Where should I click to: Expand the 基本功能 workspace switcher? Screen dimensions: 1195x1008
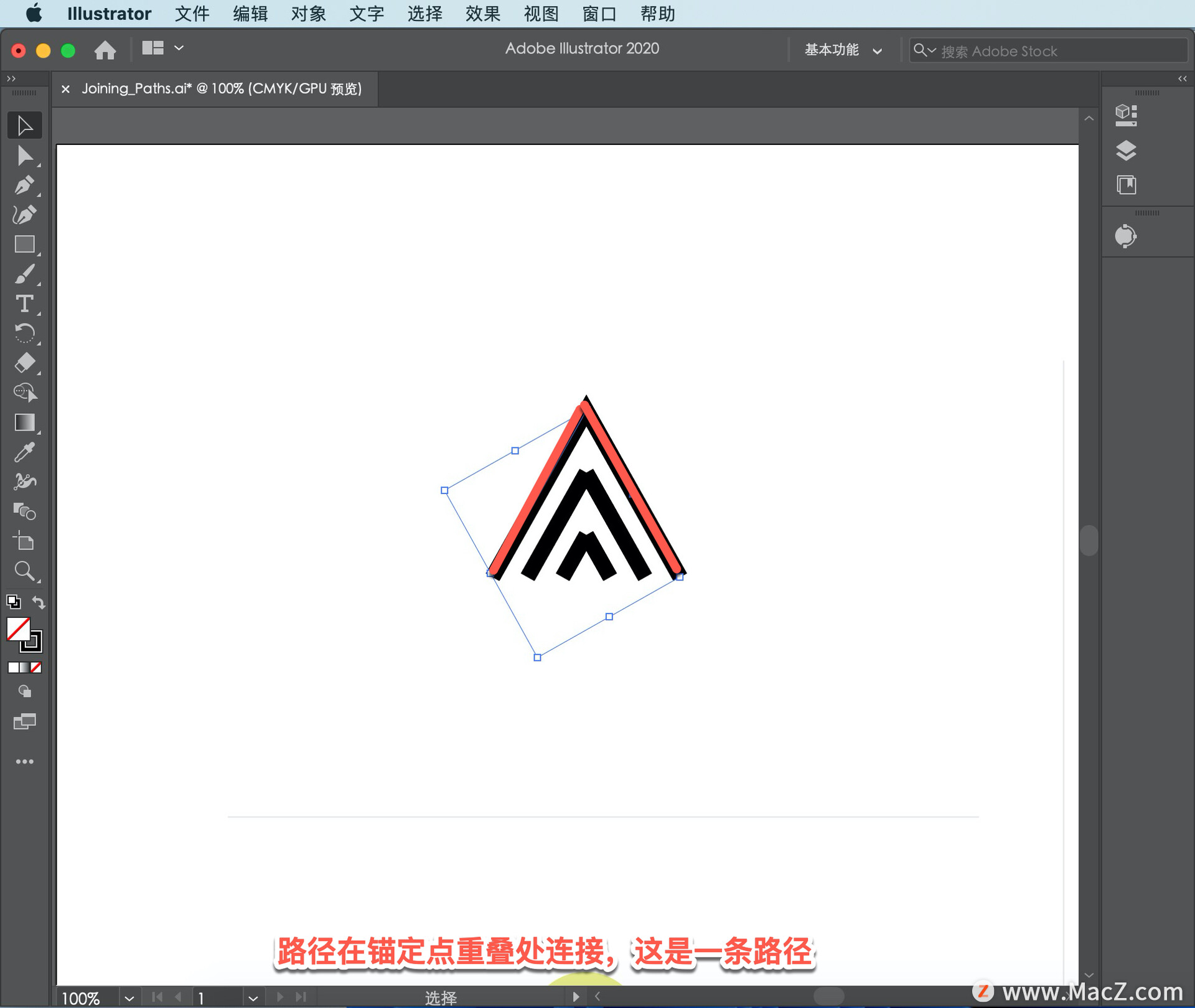coord(843,50)
